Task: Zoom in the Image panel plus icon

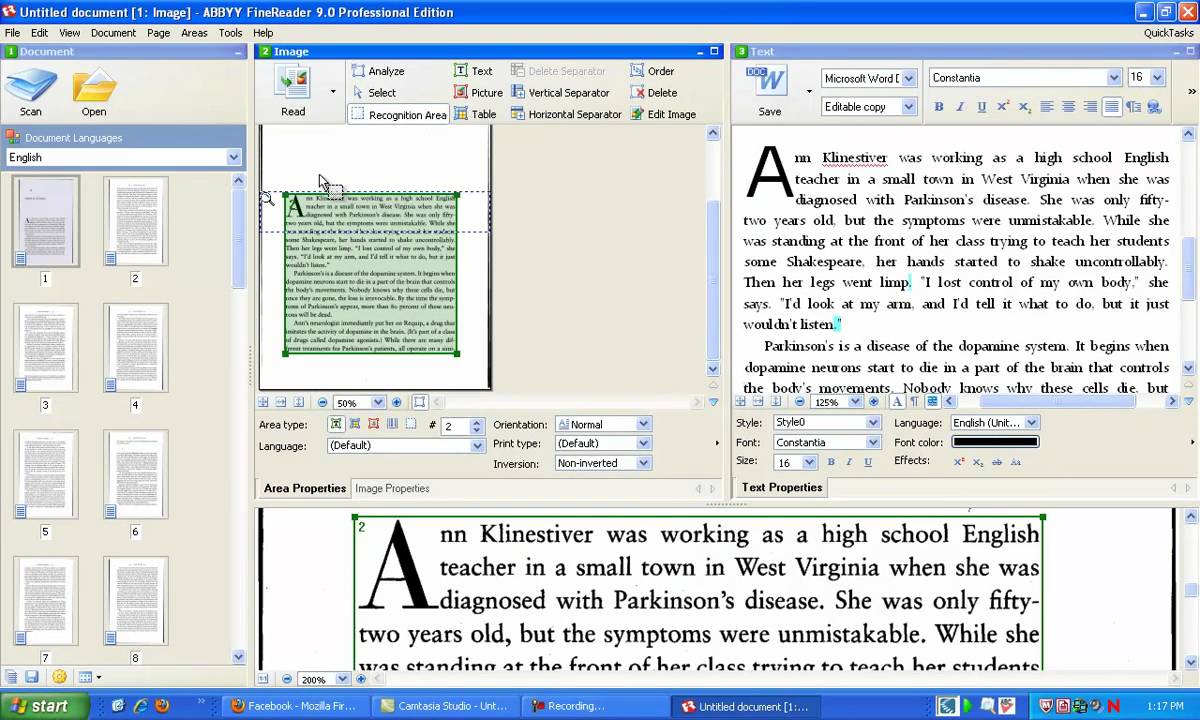Action: pos(397,403)
